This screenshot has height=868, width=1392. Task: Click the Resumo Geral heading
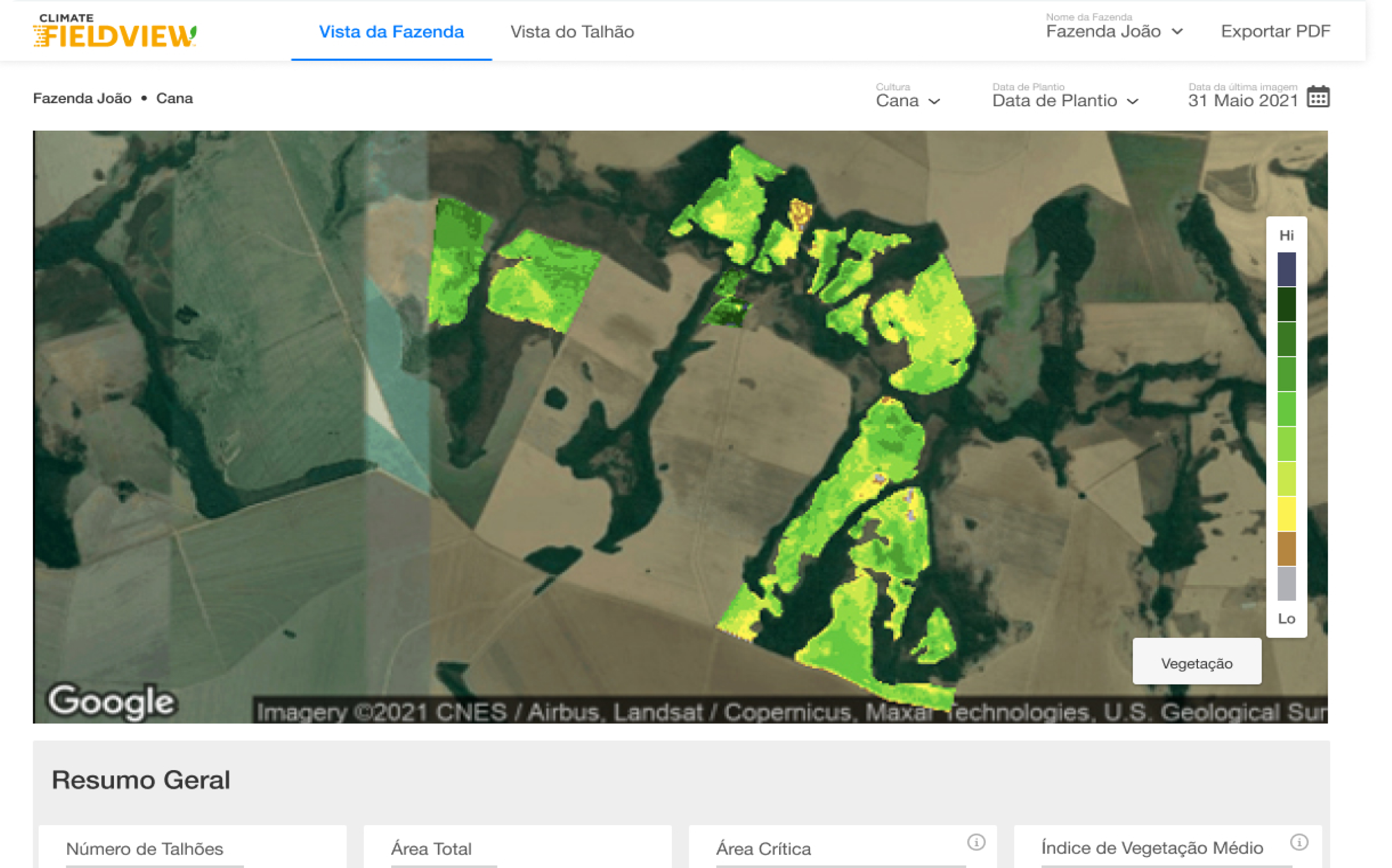(x=141, y=780)
